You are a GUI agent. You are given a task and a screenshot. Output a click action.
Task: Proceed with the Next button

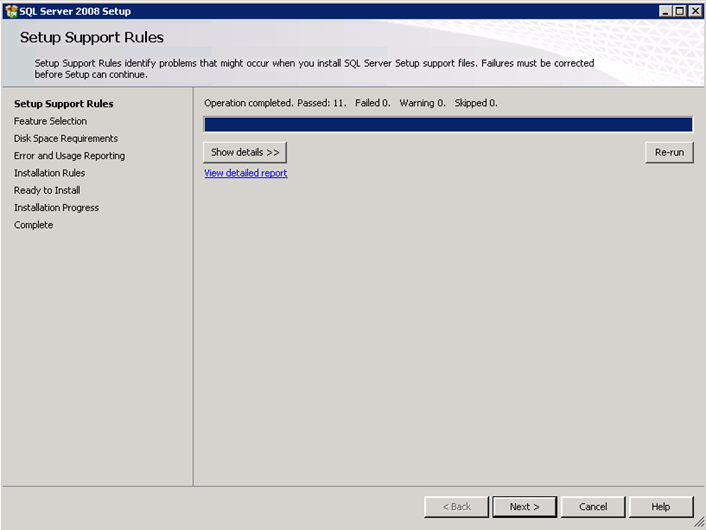pos(525,507)
